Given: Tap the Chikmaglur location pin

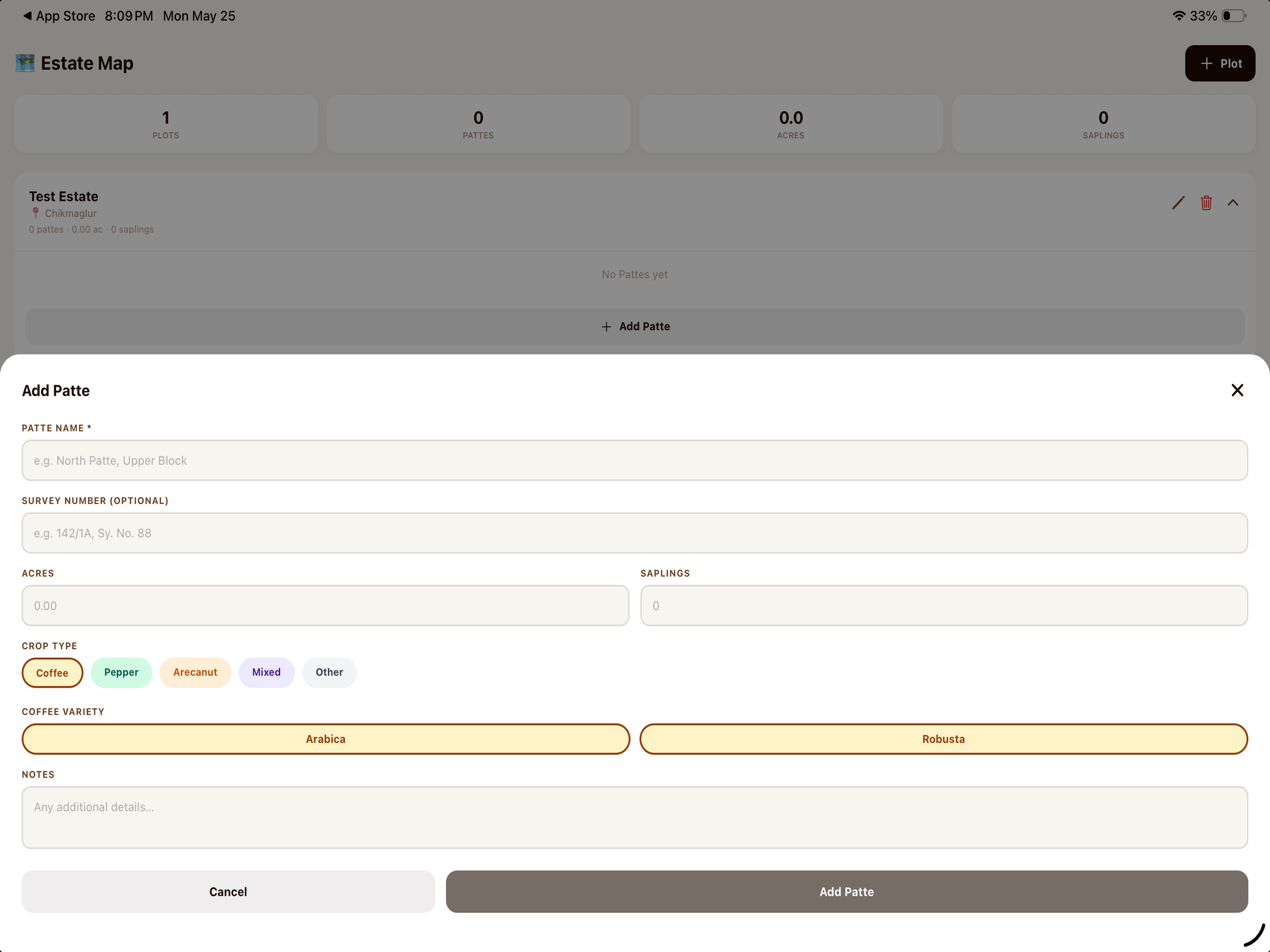Looking at the screenshot, I should (36, 213).
